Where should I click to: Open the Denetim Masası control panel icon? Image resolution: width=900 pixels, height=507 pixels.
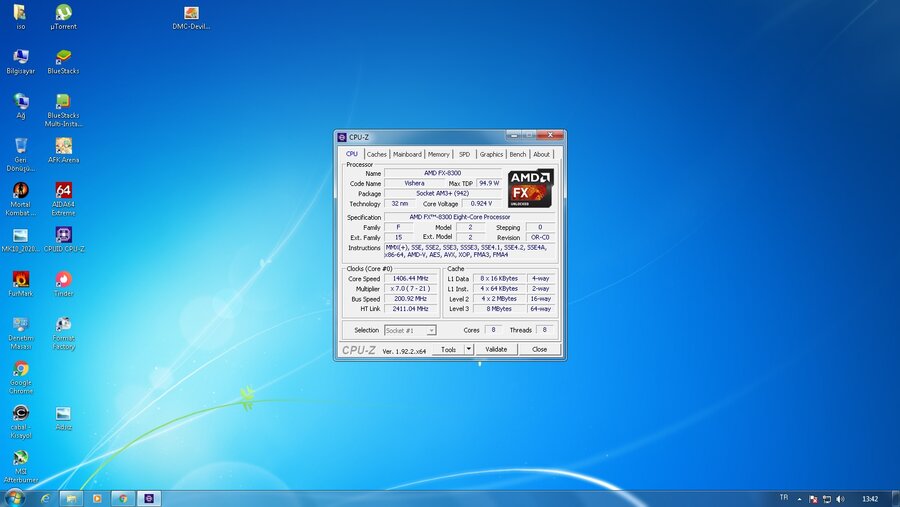(x=21, y=333)
